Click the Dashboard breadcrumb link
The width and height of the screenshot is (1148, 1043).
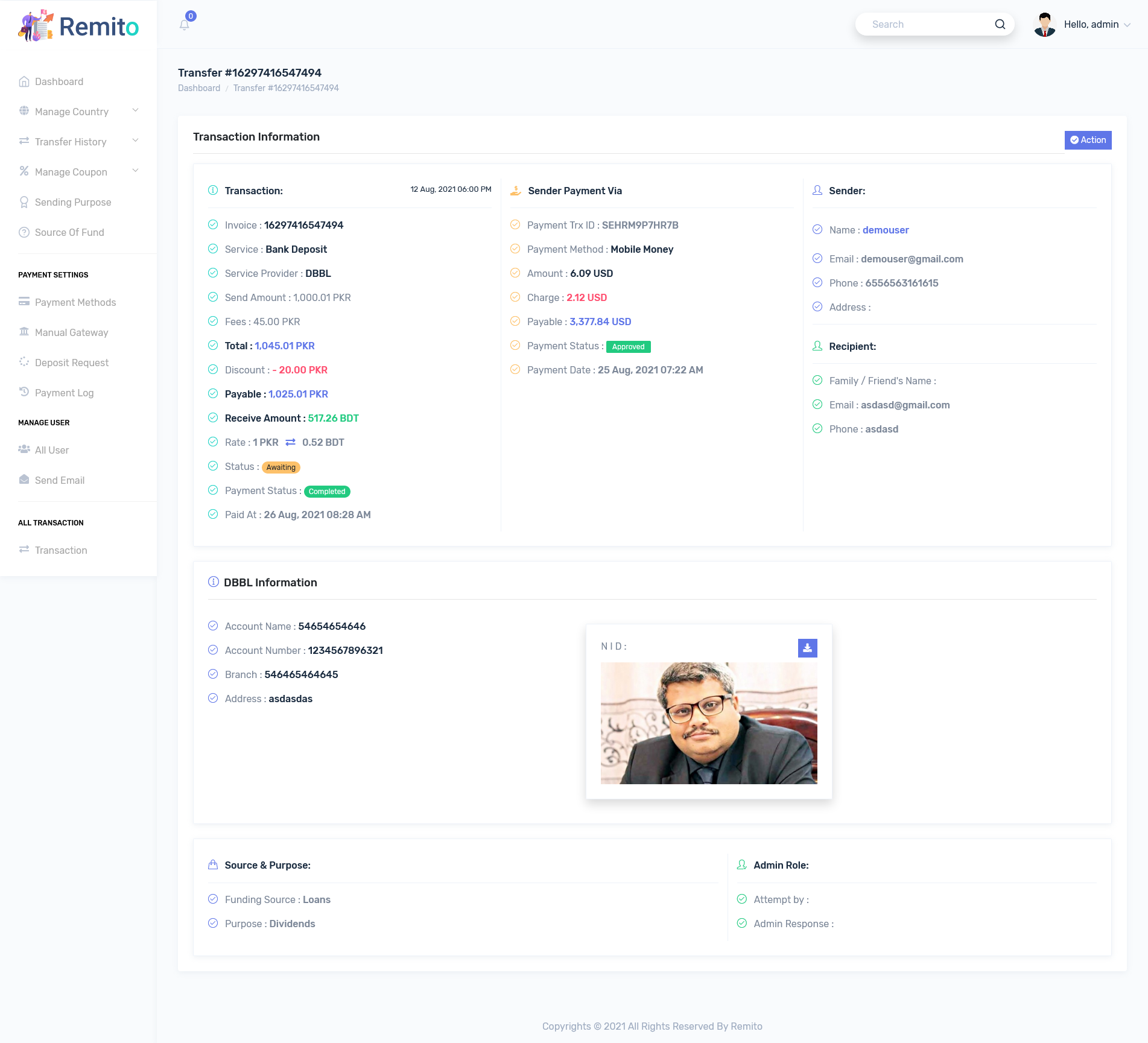click(199, 88)
